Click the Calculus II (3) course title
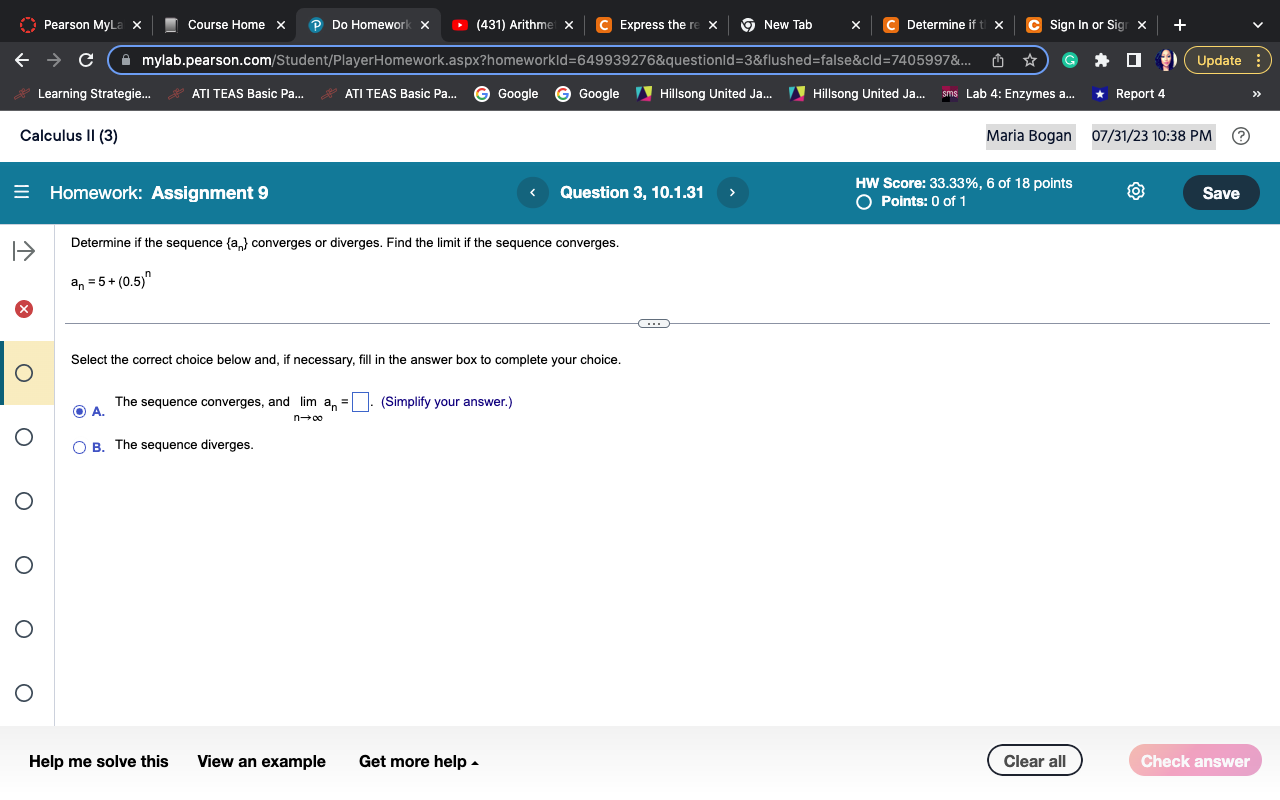The width and height of the screenshot is (1280, 800). pos(69,136)
